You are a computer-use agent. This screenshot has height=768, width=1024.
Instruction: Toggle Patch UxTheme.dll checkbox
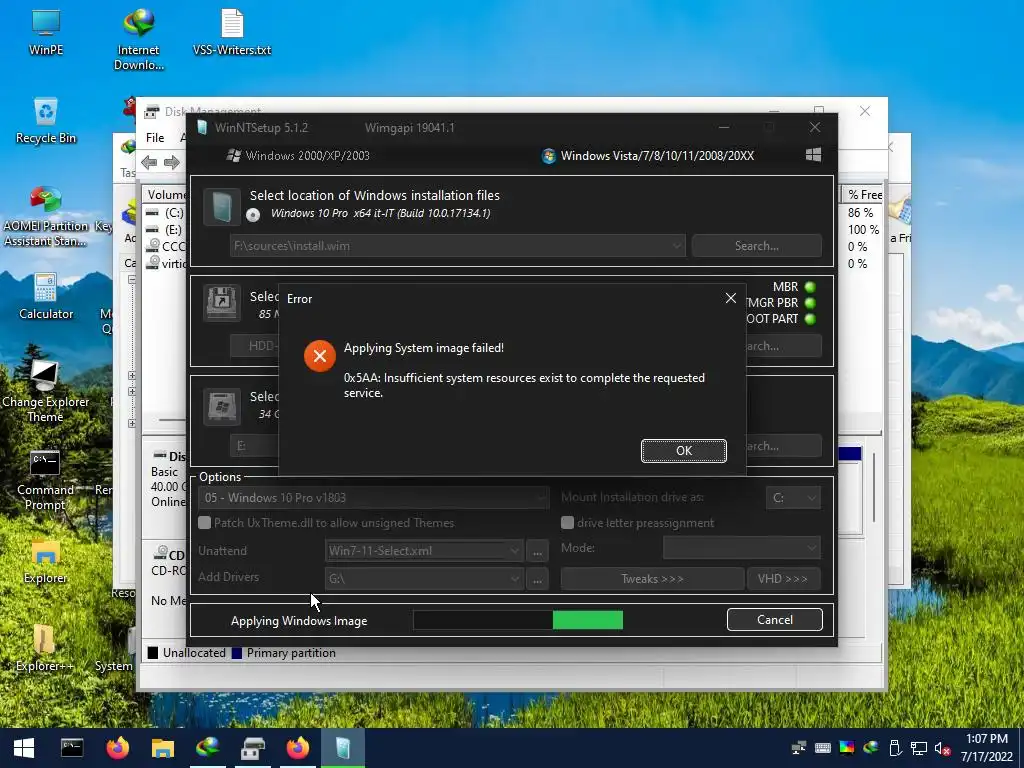[204, 522]
